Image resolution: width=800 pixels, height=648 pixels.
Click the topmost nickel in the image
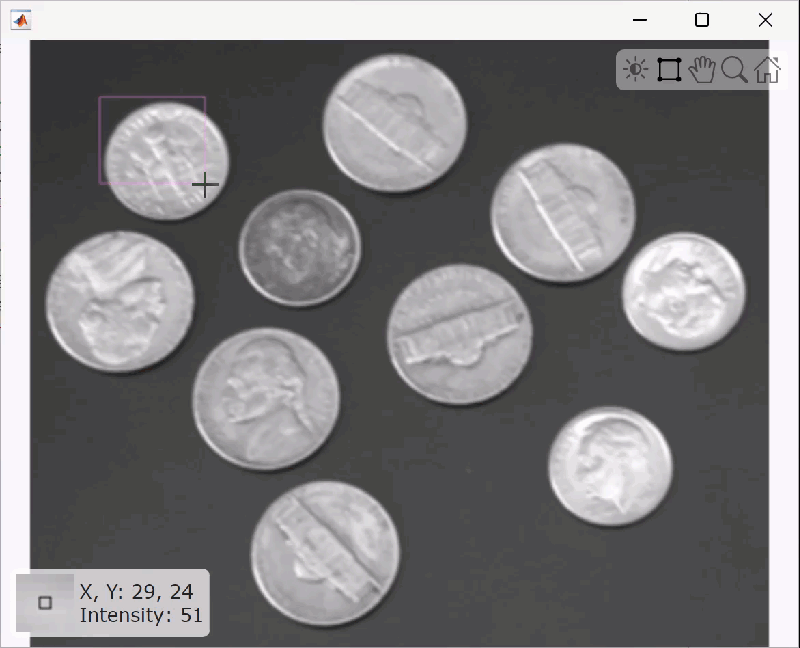[394, 123]
